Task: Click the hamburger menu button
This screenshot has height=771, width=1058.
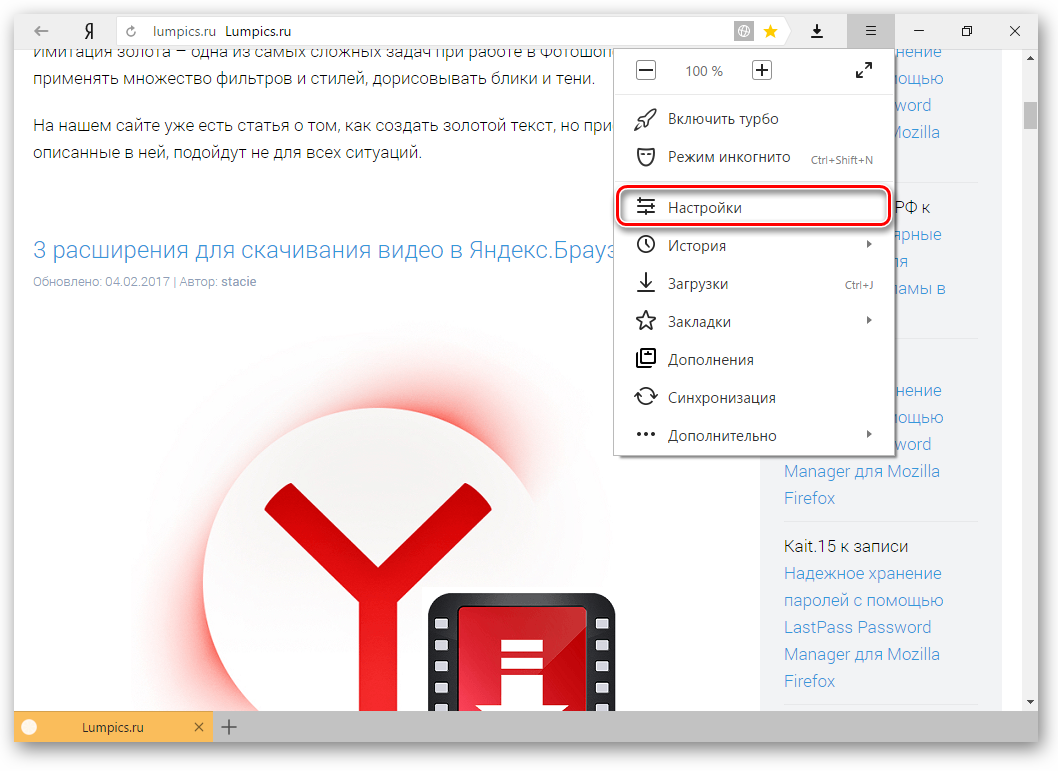Action: pyautogui.click(x=870, y=32)
